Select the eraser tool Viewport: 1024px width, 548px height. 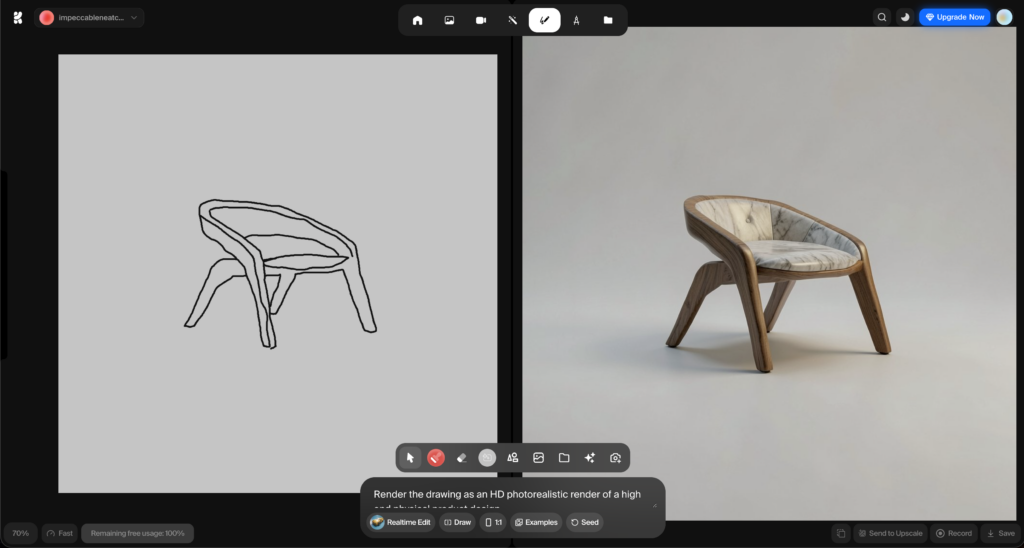tap(461, 457)
